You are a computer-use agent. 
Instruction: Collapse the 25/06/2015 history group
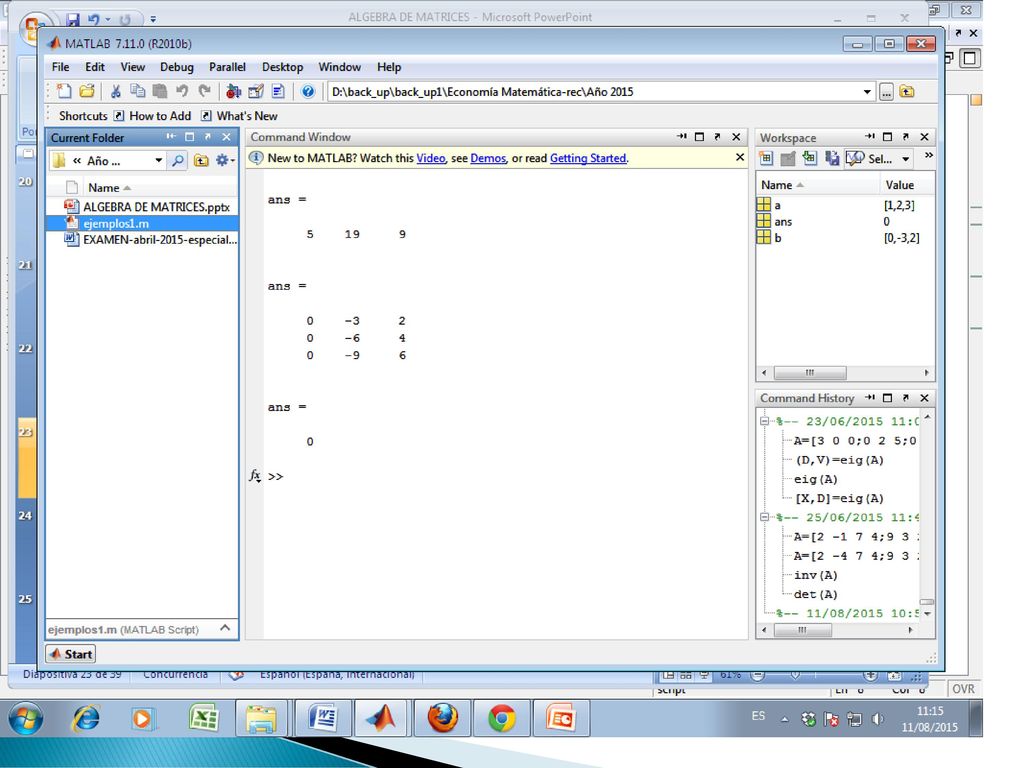(764, 517)
